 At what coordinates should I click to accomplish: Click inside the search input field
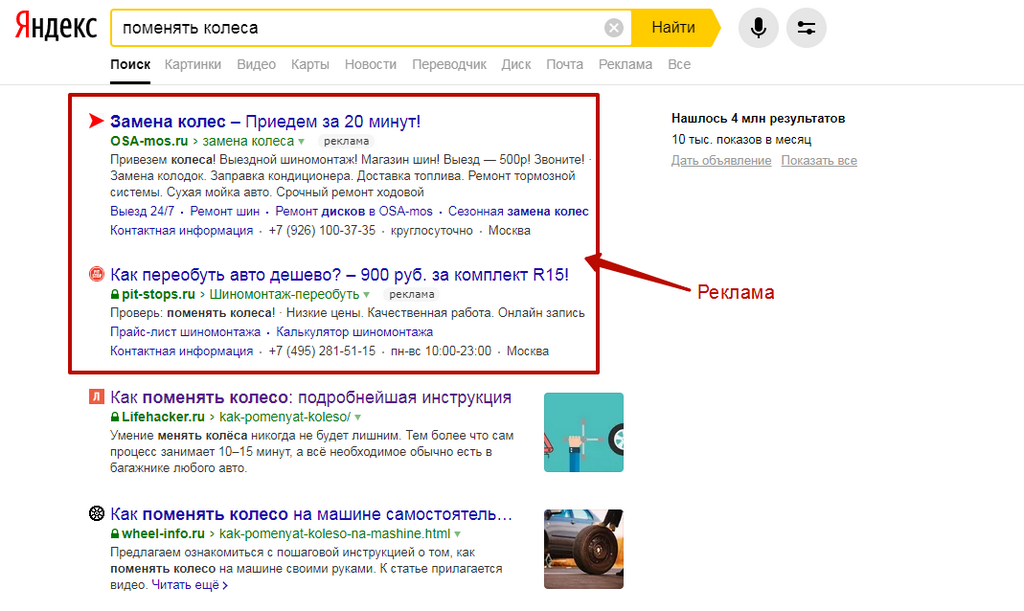point(359,28)
